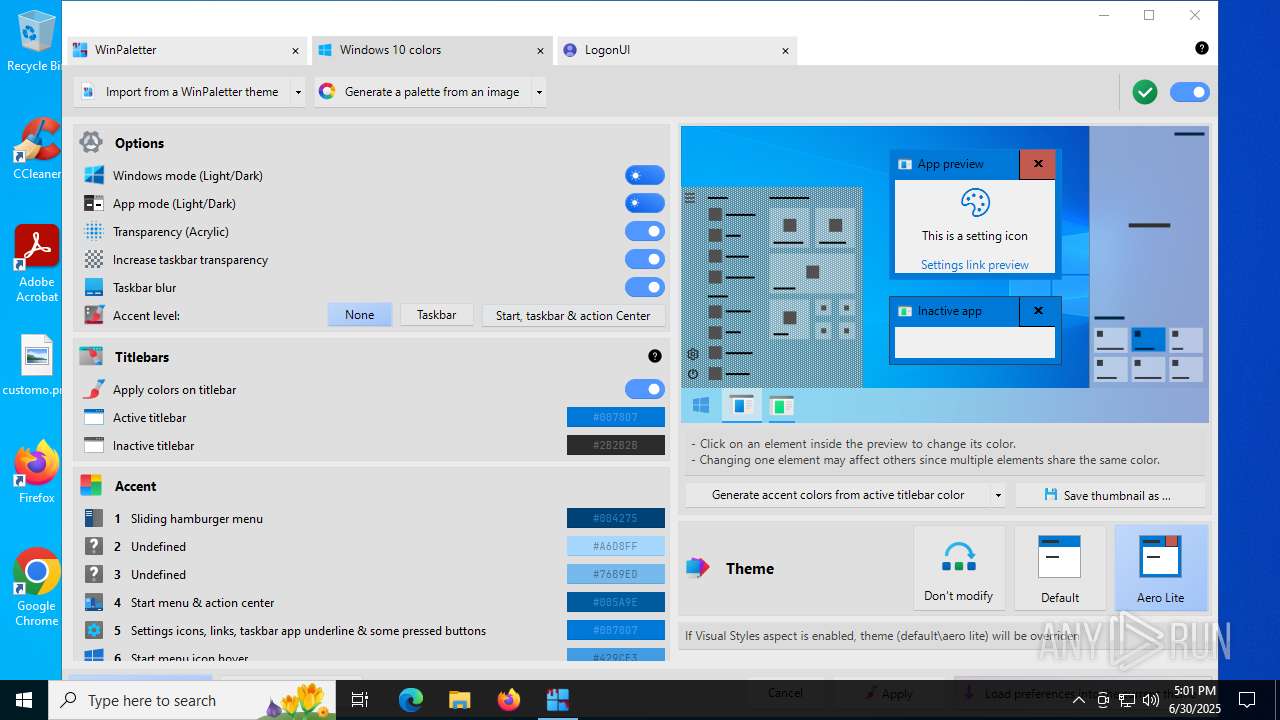Open accent 3 Undefined color swatch #76B9ED
The height and width of the screenshot is (720, 1280).
[616, 574]
